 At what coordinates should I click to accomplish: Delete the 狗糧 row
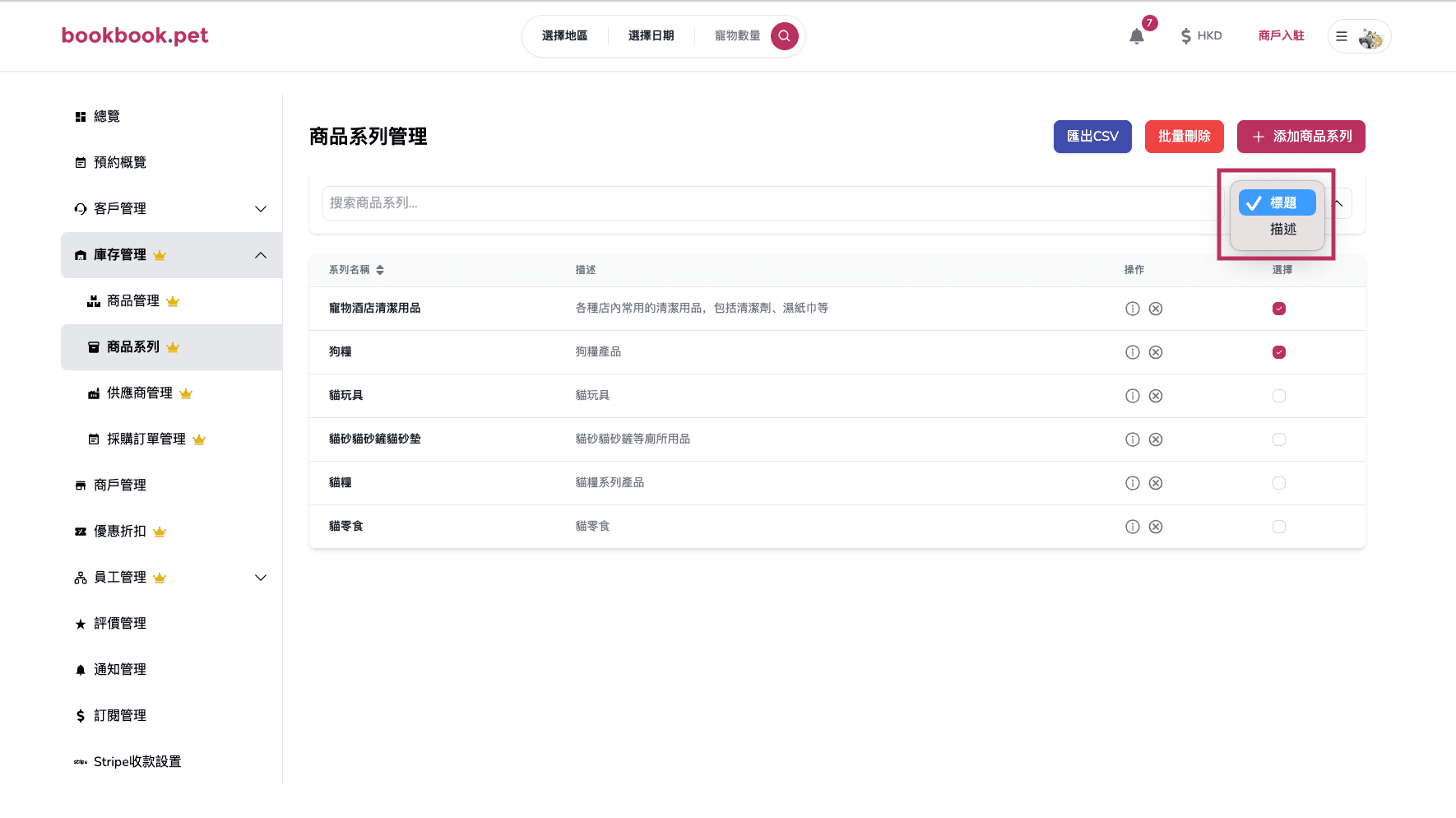click(x=1156, y=352)
